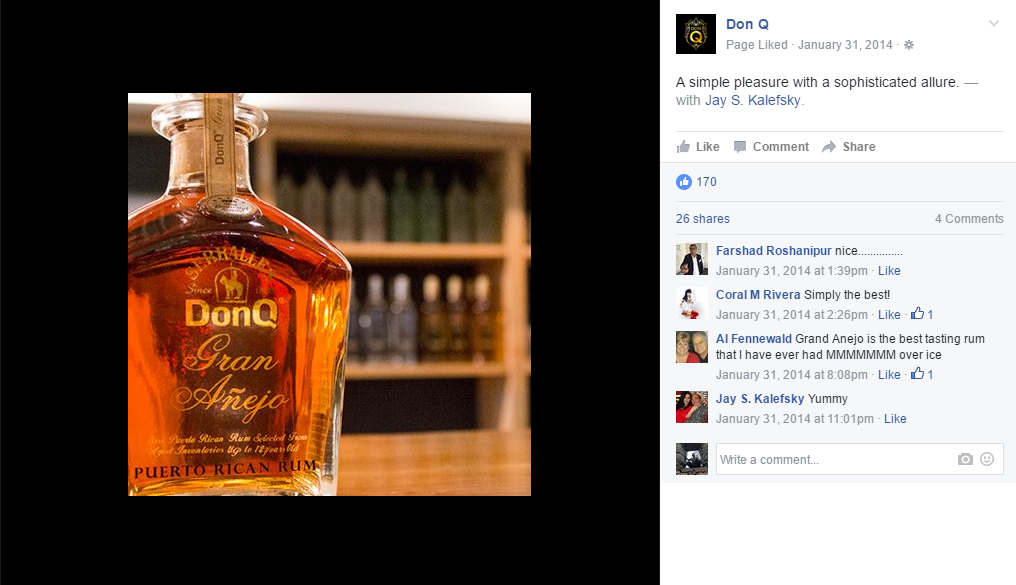Viewport: 1016px width, 585px height.
Task: Open Al Fennewald's profile picture
Action: coord(691,347)
